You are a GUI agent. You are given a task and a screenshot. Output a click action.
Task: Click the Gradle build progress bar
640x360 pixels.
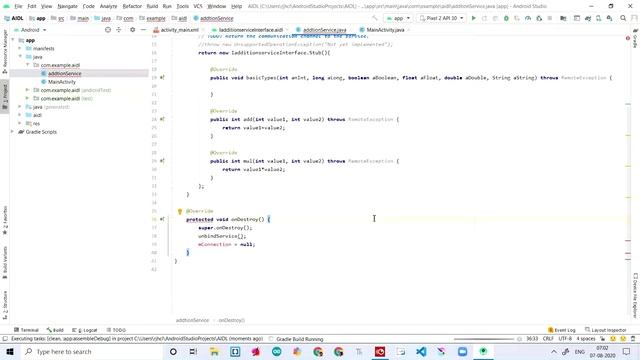[484, 339]
